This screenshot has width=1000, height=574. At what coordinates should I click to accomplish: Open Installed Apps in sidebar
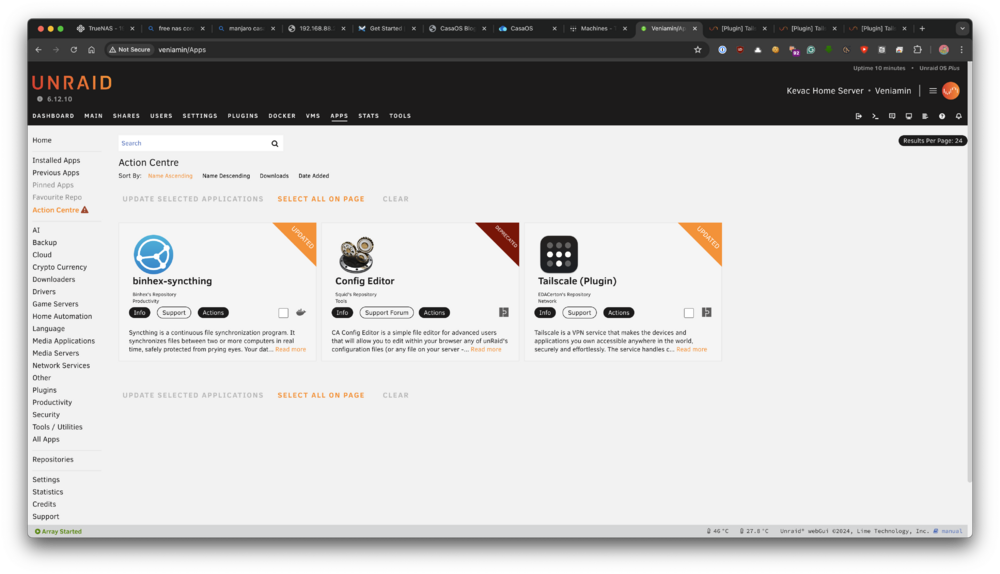tap(56, 161)
